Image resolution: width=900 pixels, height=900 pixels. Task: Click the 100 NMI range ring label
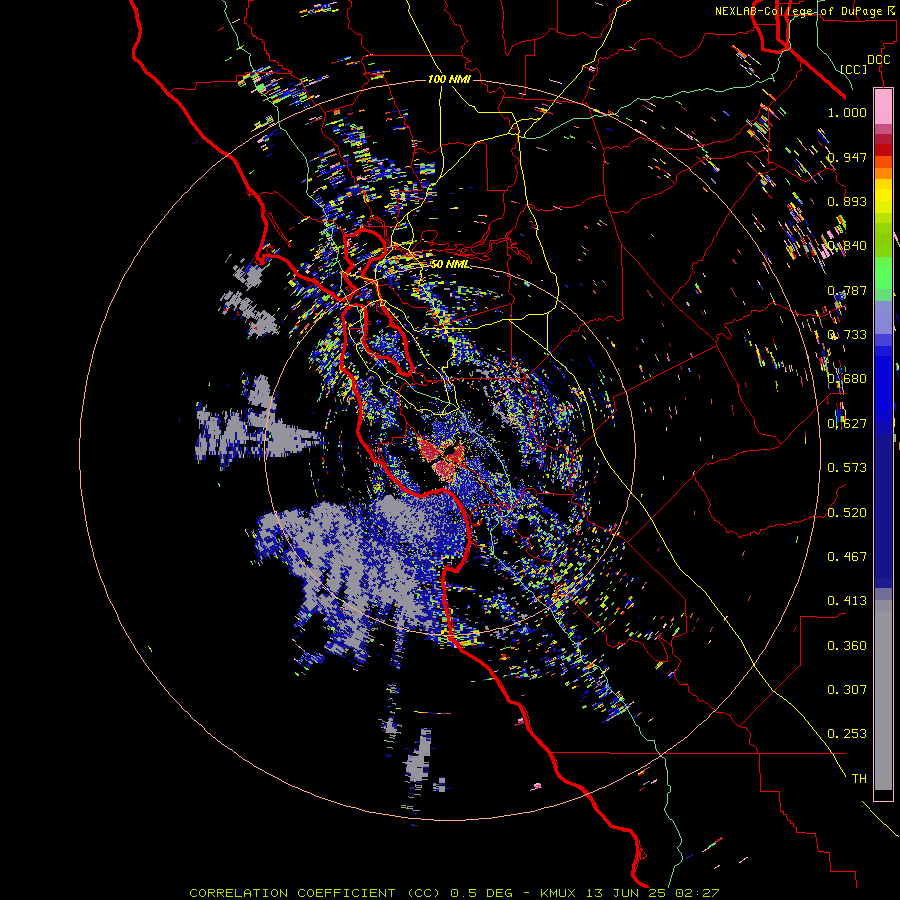point(449,79)
